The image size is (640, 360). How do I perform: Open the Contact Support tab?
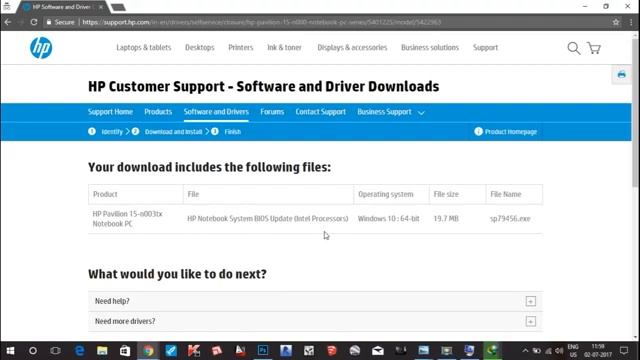(320, 112)
